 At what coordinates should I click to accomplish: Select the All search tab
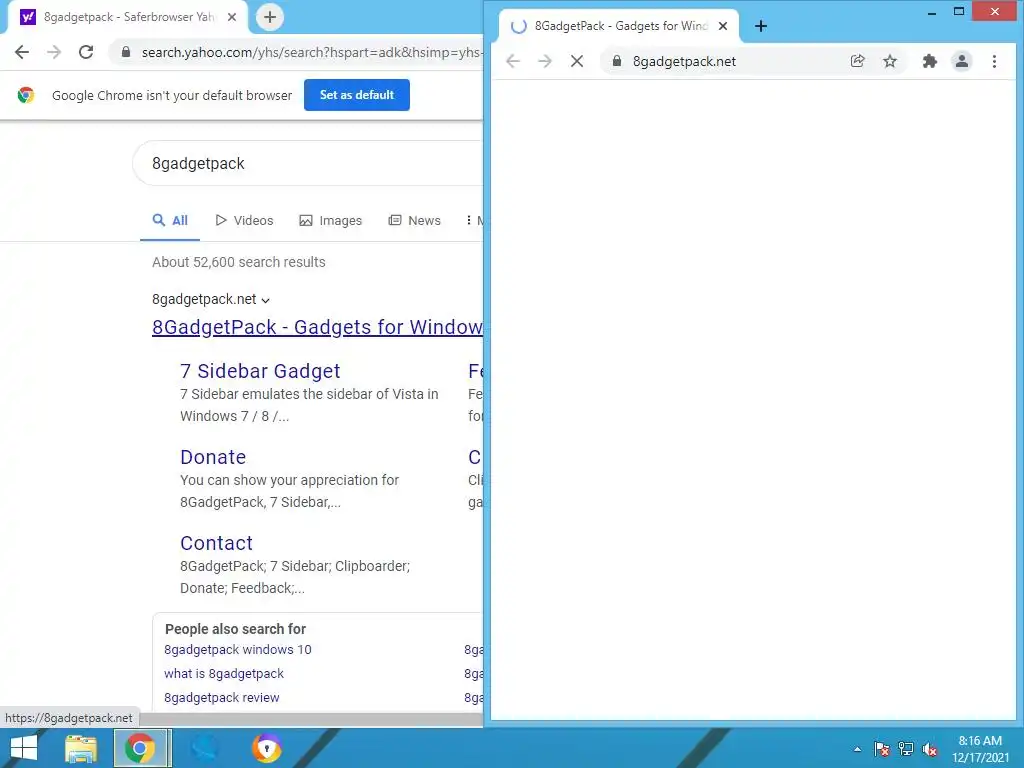(170, 221)
